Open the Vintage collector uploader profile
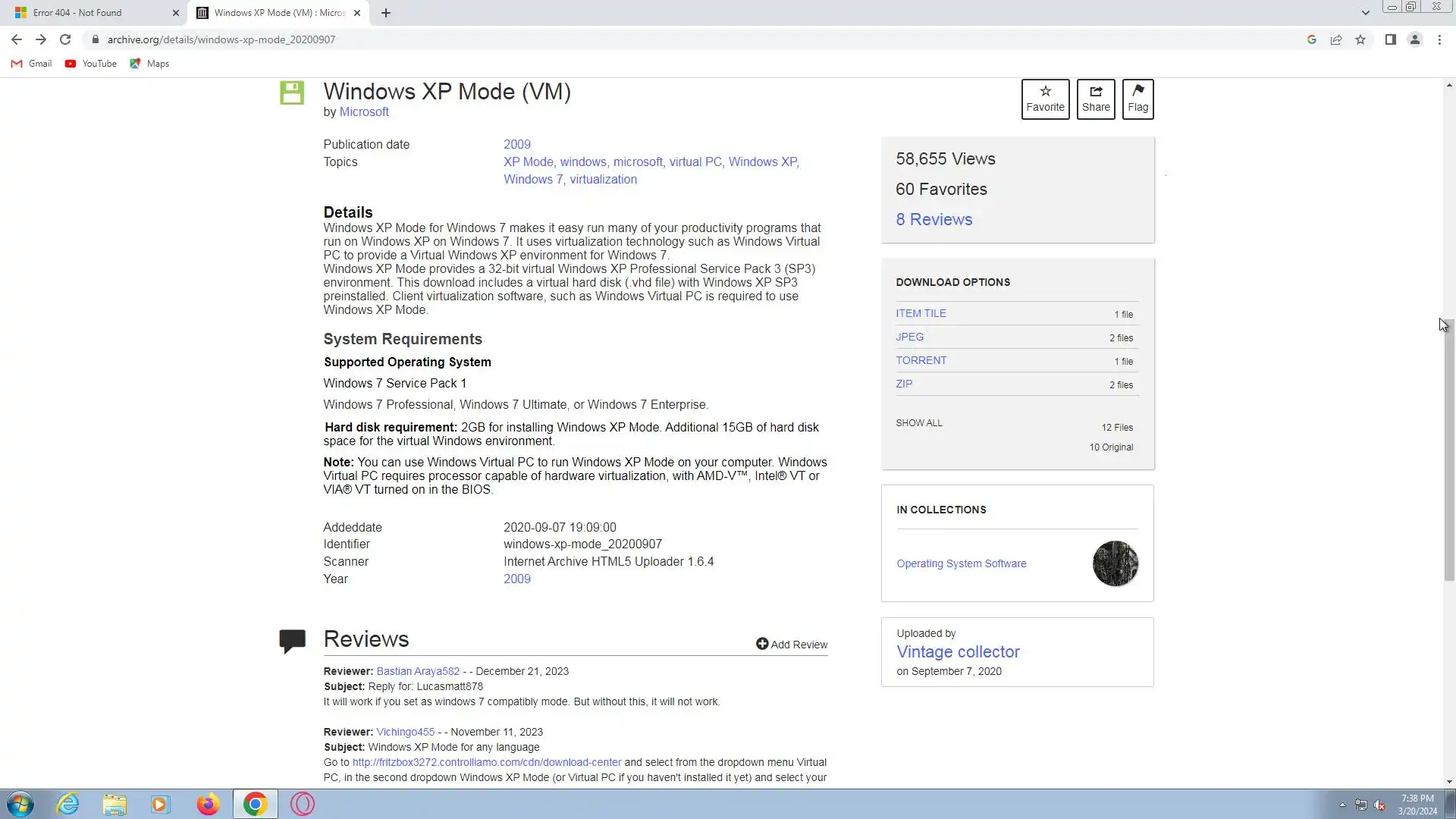 (958, 651)
